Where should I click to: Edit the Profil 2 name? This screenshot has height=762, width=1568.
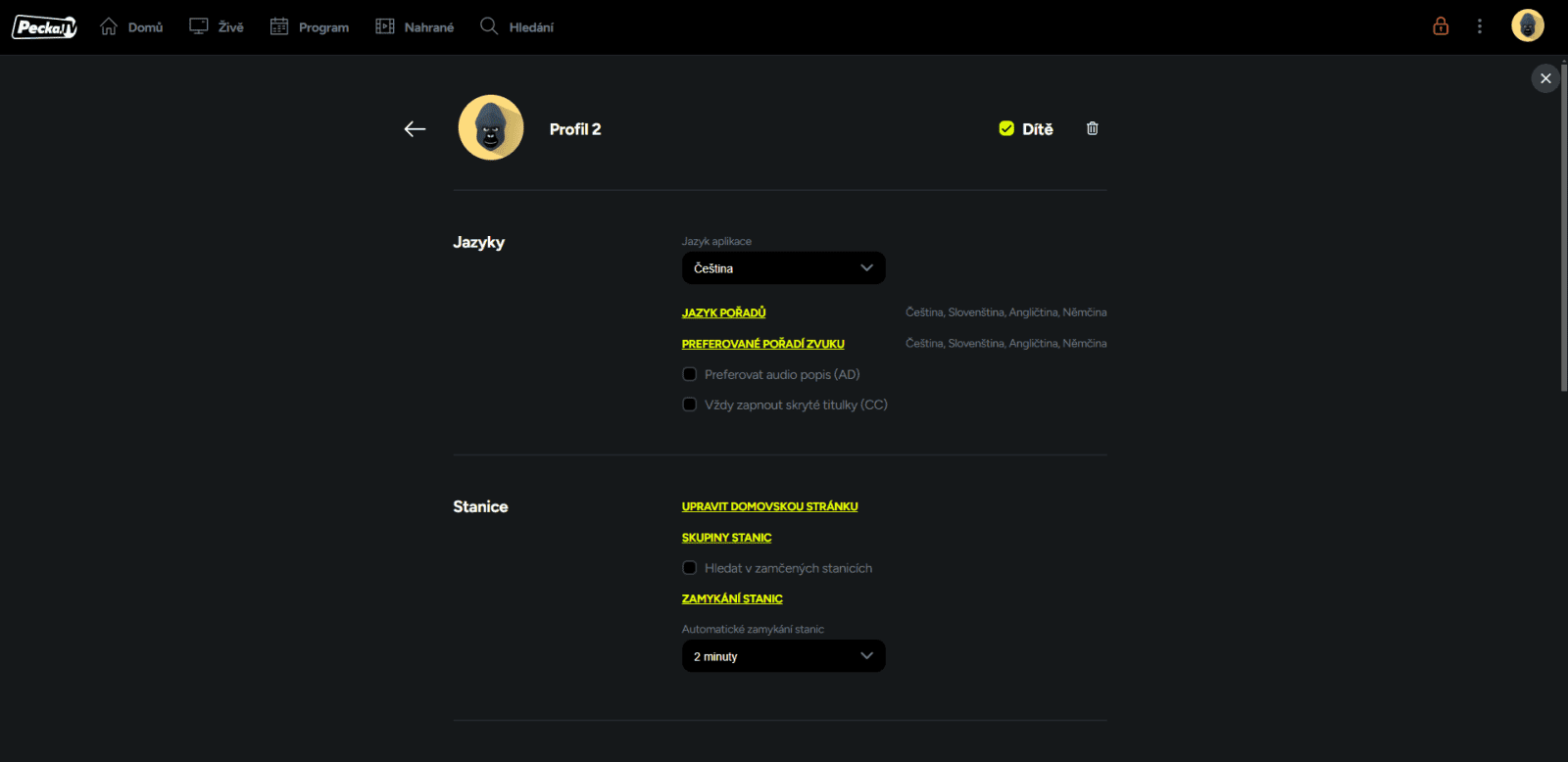[575, 129]
